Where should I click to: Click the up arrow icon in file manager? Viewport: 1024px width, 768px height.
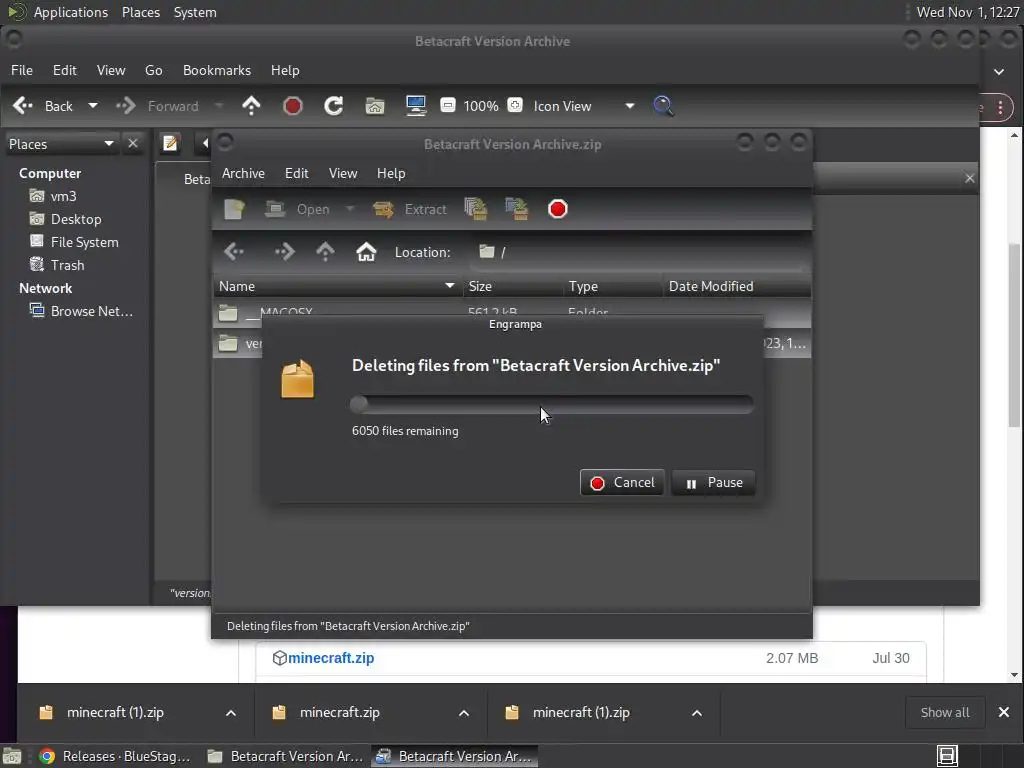pyautogui.click(x=251, y=106)
